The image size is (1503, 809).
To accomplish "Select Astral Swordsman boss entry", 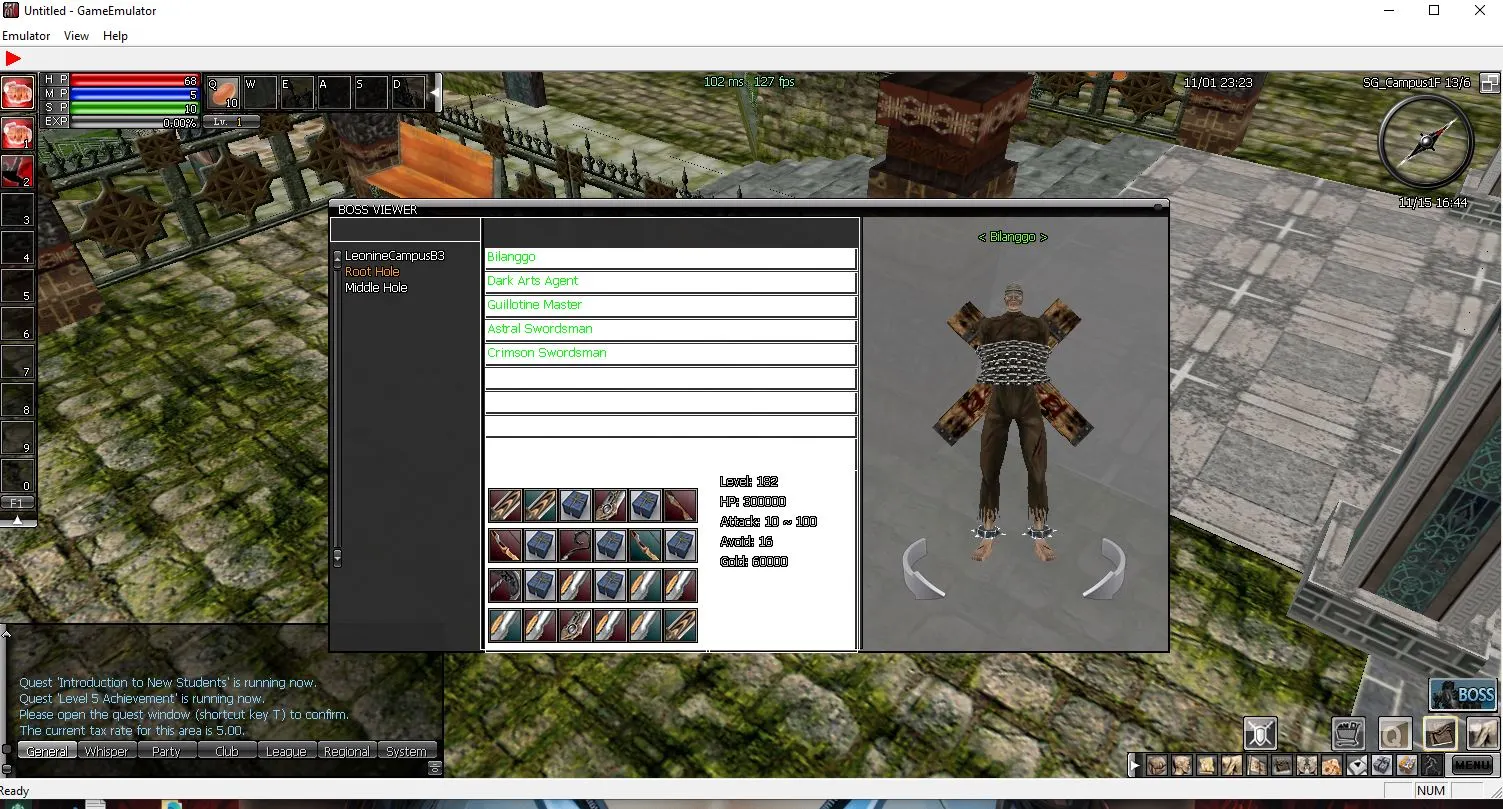I will [x=670, y=329].
